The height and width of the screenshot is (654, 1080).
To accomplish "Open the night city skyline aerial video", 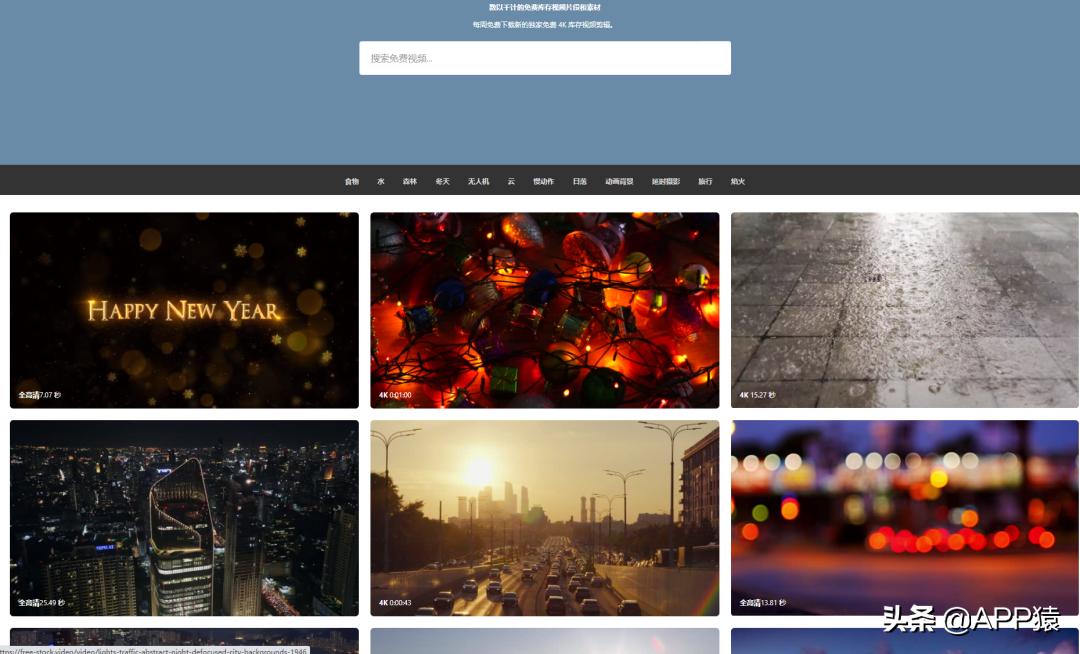I will coord(184,518).
